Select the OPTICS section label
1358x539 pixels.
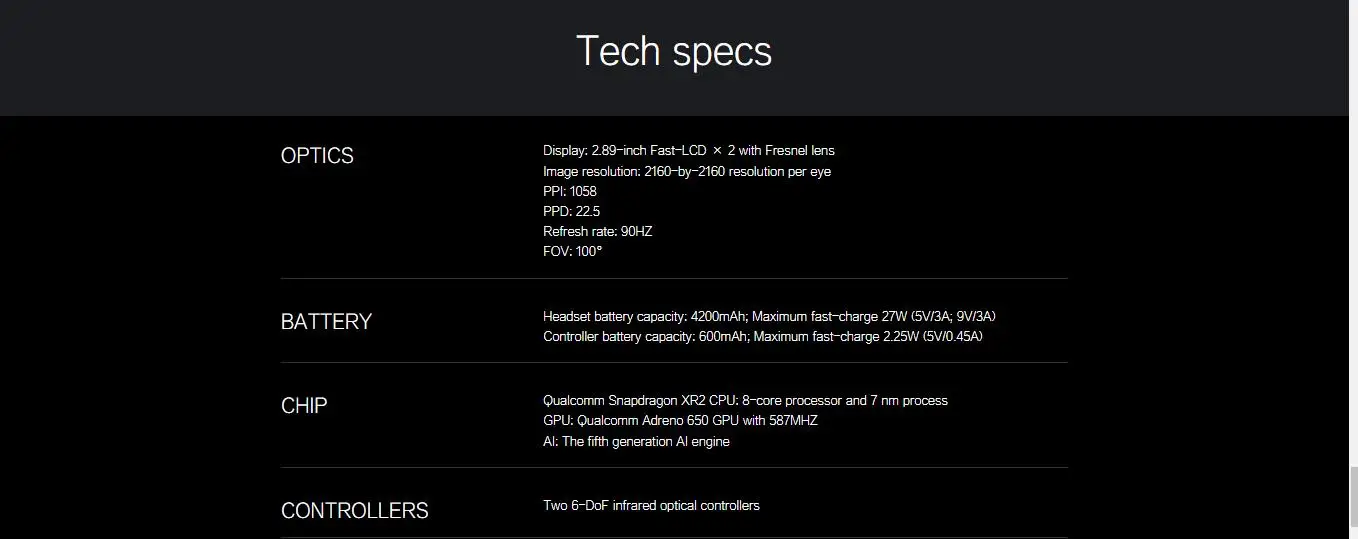click(x=317, y=156)
